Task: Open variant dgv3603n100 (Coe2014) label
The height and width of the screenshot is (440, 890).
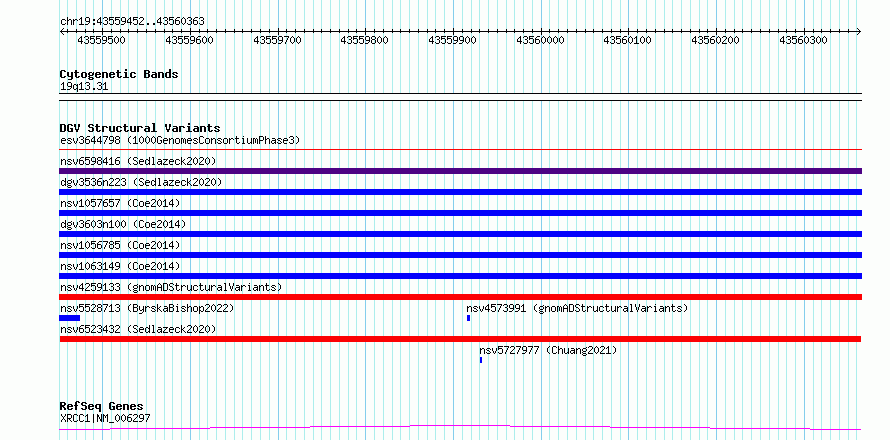Action: coord(123,224)
